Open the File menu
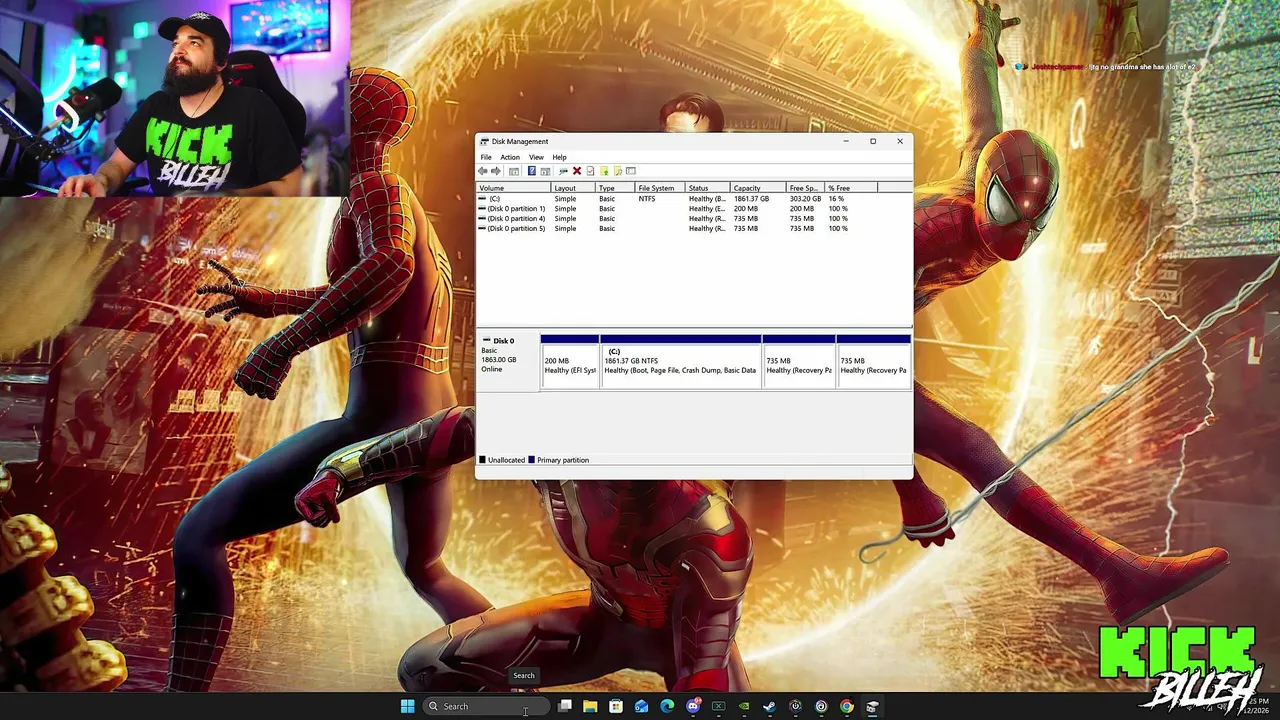Screen dimensions: 1280x720 pos(486,157)
